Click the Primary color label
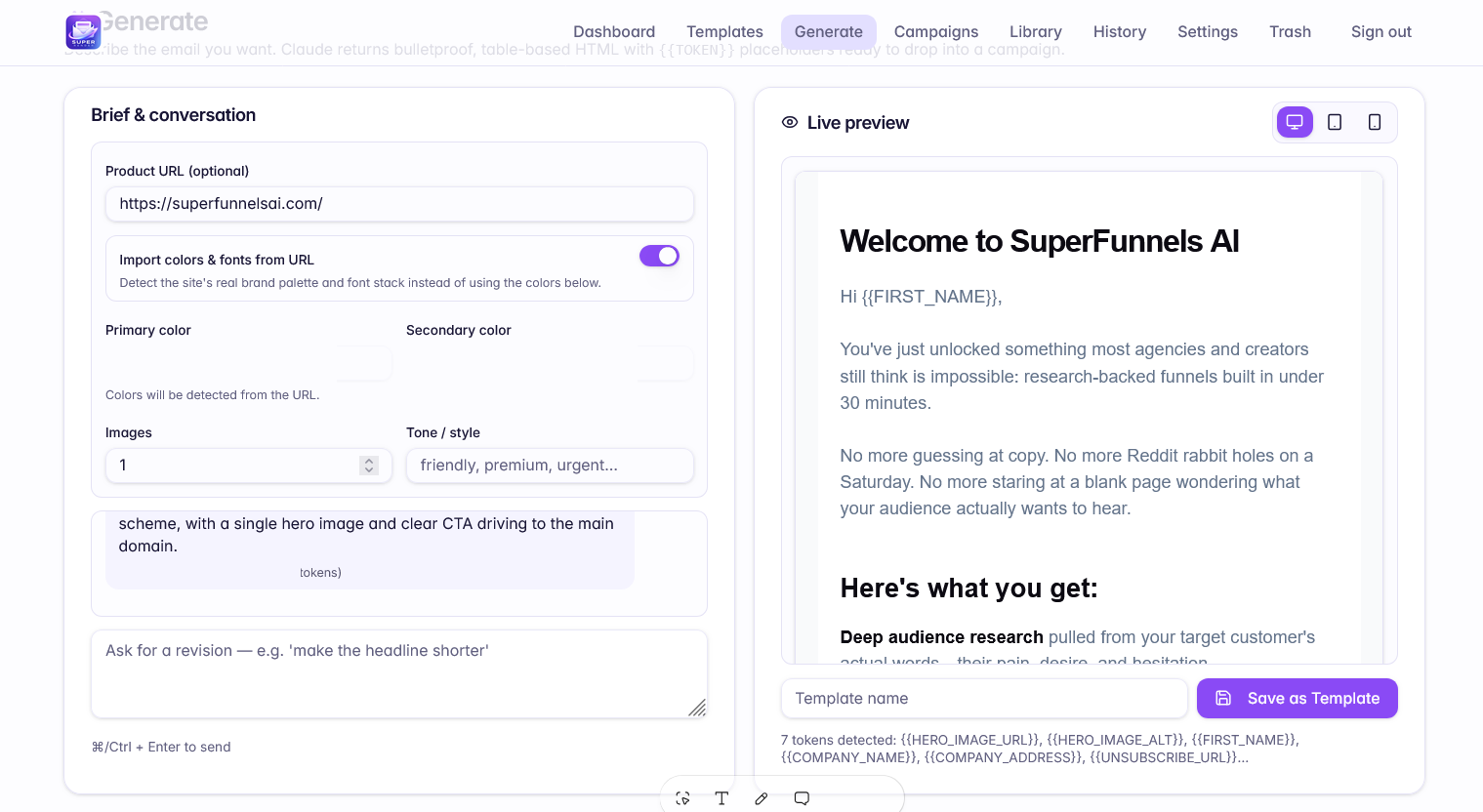The height and width of the screenshot is (812, 1483). pyautogui.click(x=148, y=331)
